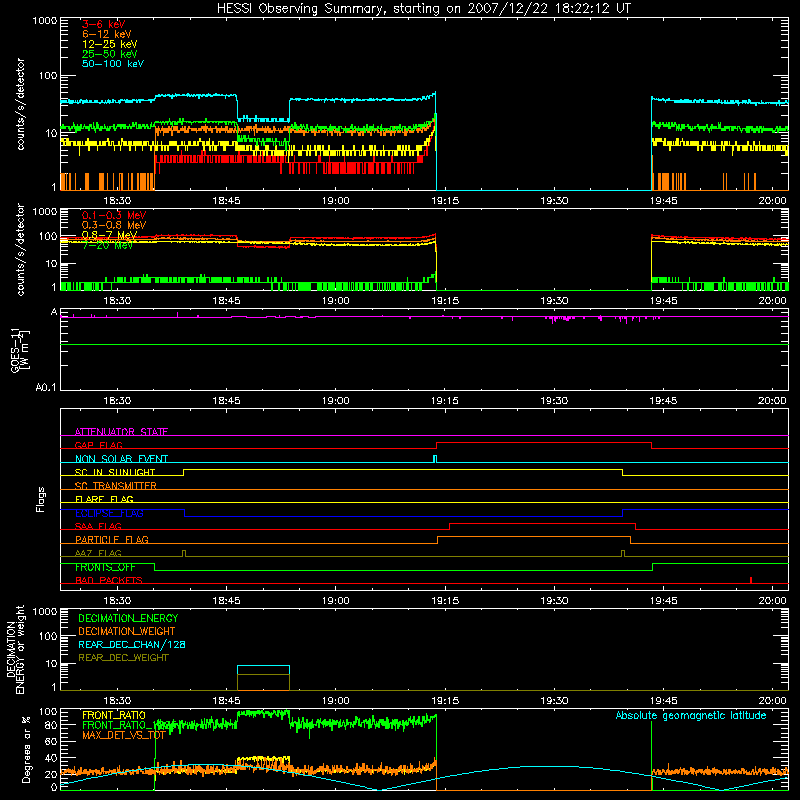Click the red BAD_PACKETS spike near 20:00
Screen dimensions: 800x800
coord(751,580)
